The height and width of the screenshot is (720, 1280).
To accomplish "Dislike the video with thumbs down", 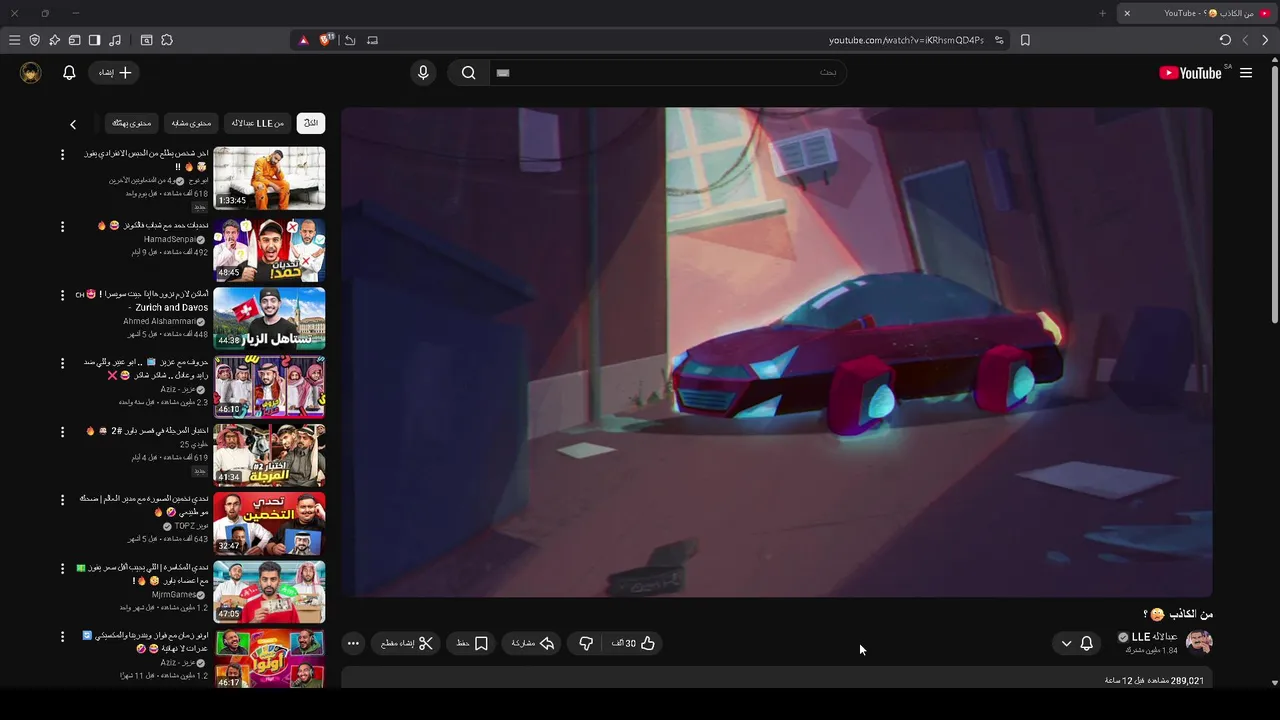I will click(586, 643).
